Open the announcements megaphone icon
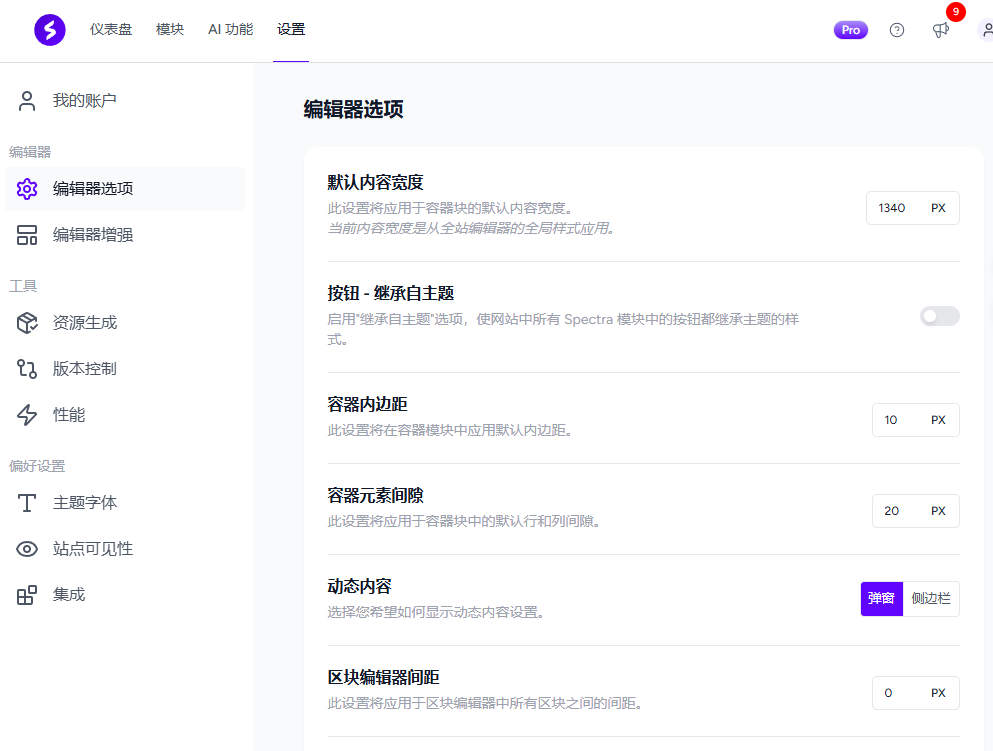Viewport: 993px width, 751px height. click(940, 30)
